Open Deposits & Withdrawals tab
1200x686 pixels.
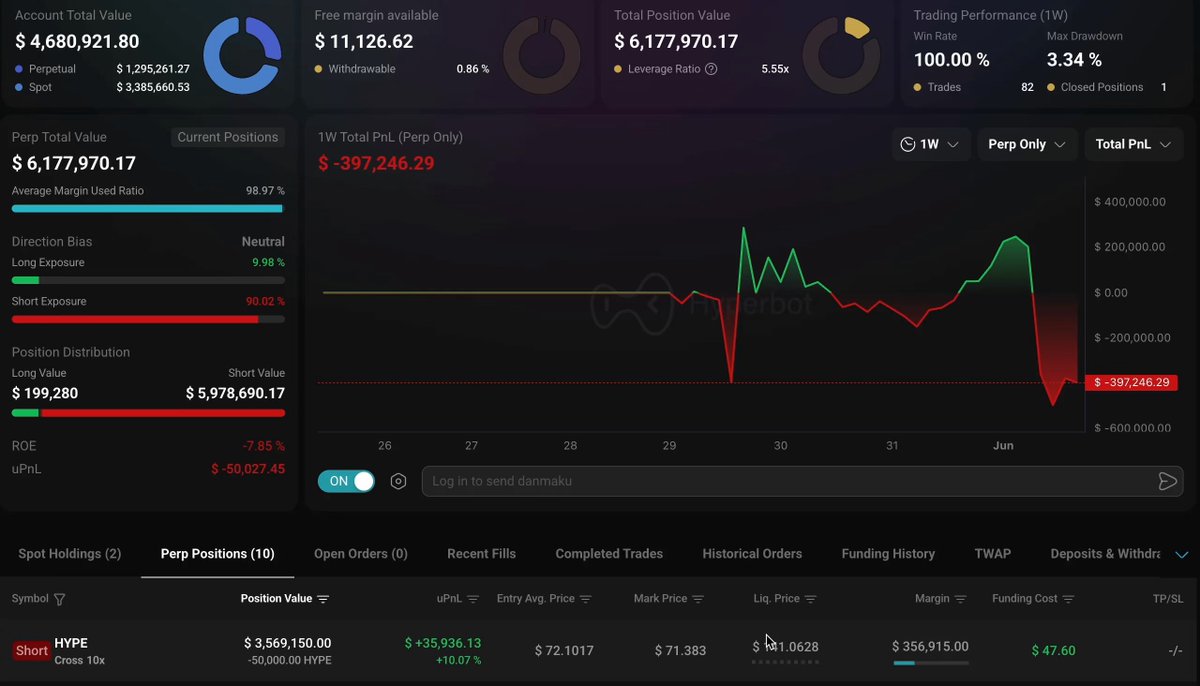coord(1106,554)
